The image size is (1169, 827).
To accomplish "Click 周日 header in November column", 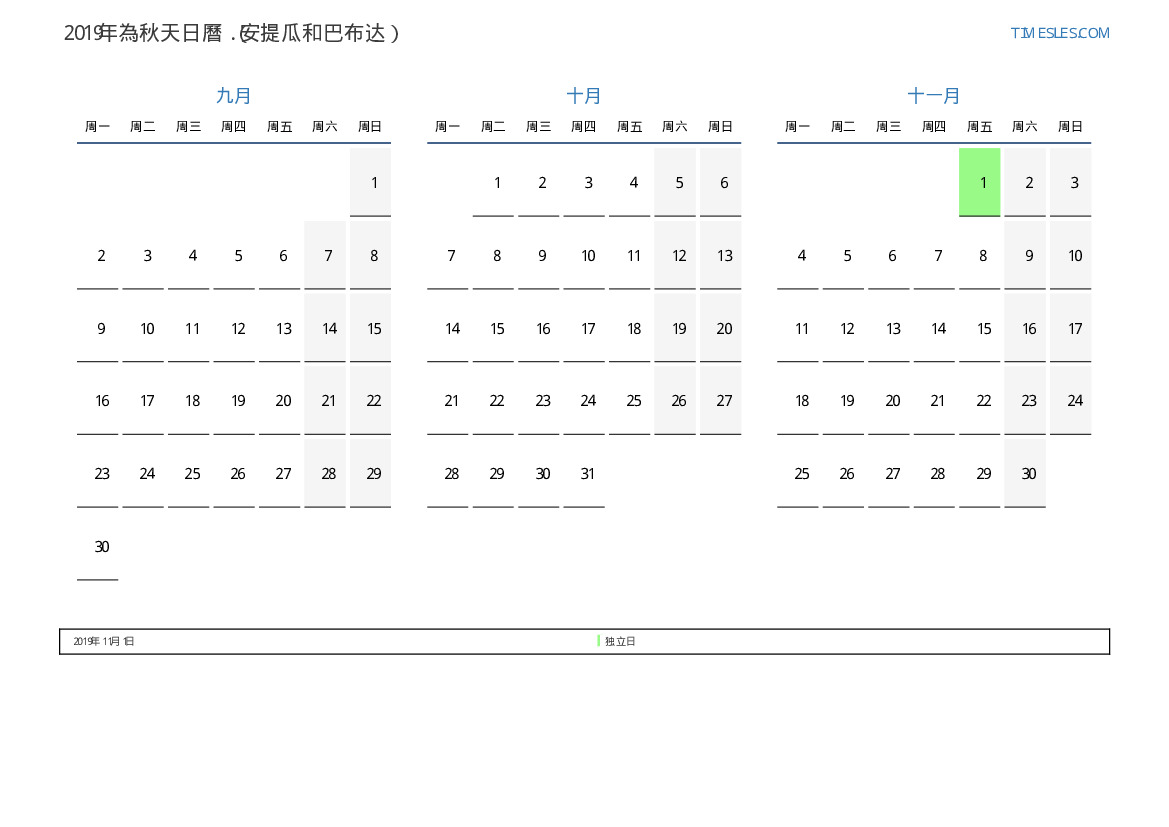I will [x=1071, y=127].
